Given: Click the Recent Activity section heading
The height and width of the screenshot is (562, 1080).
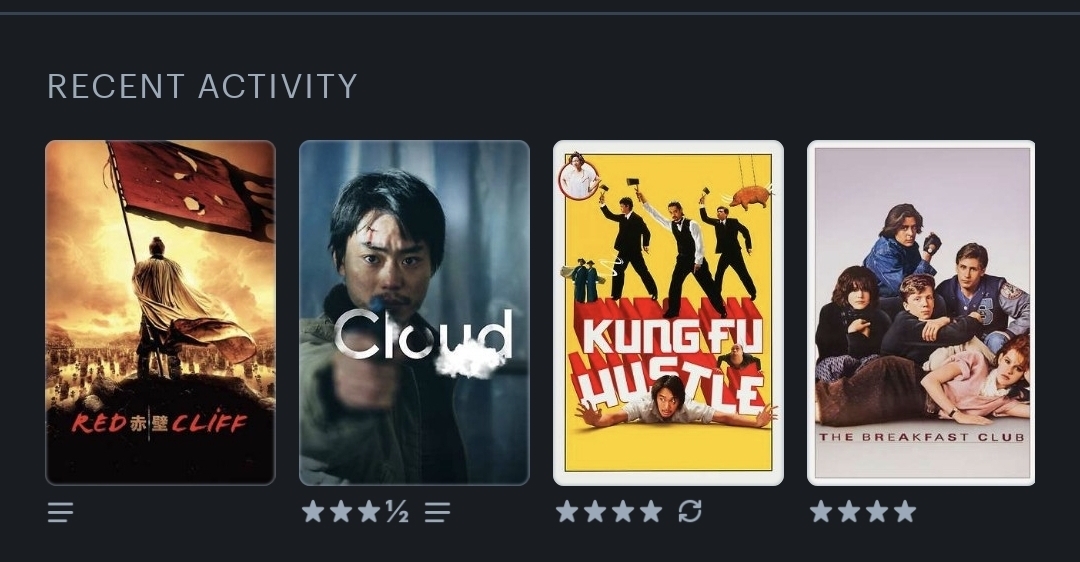Looking at the screenshot, I should (202, 87).
